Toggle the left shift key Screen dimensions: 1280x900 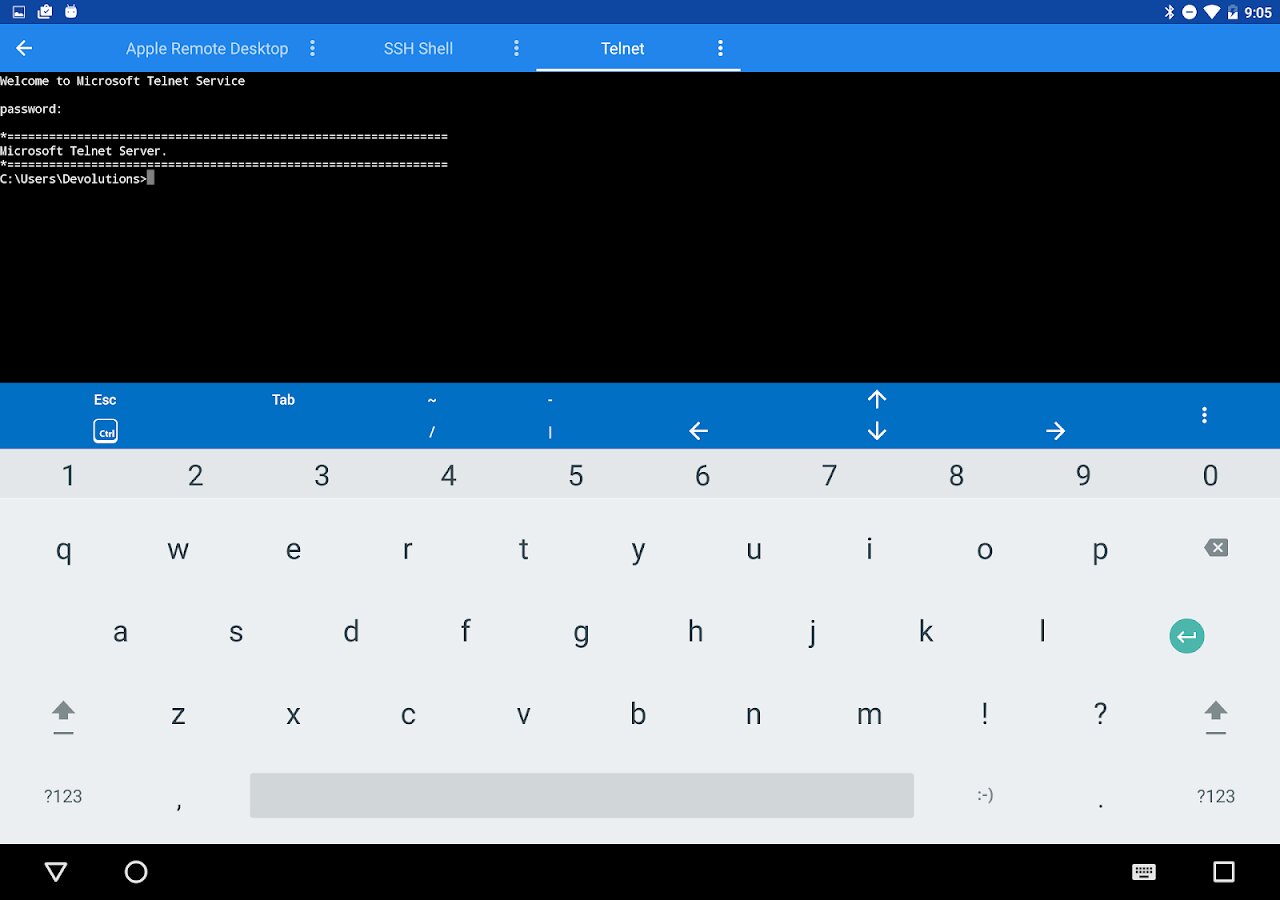tap(64, 716)
